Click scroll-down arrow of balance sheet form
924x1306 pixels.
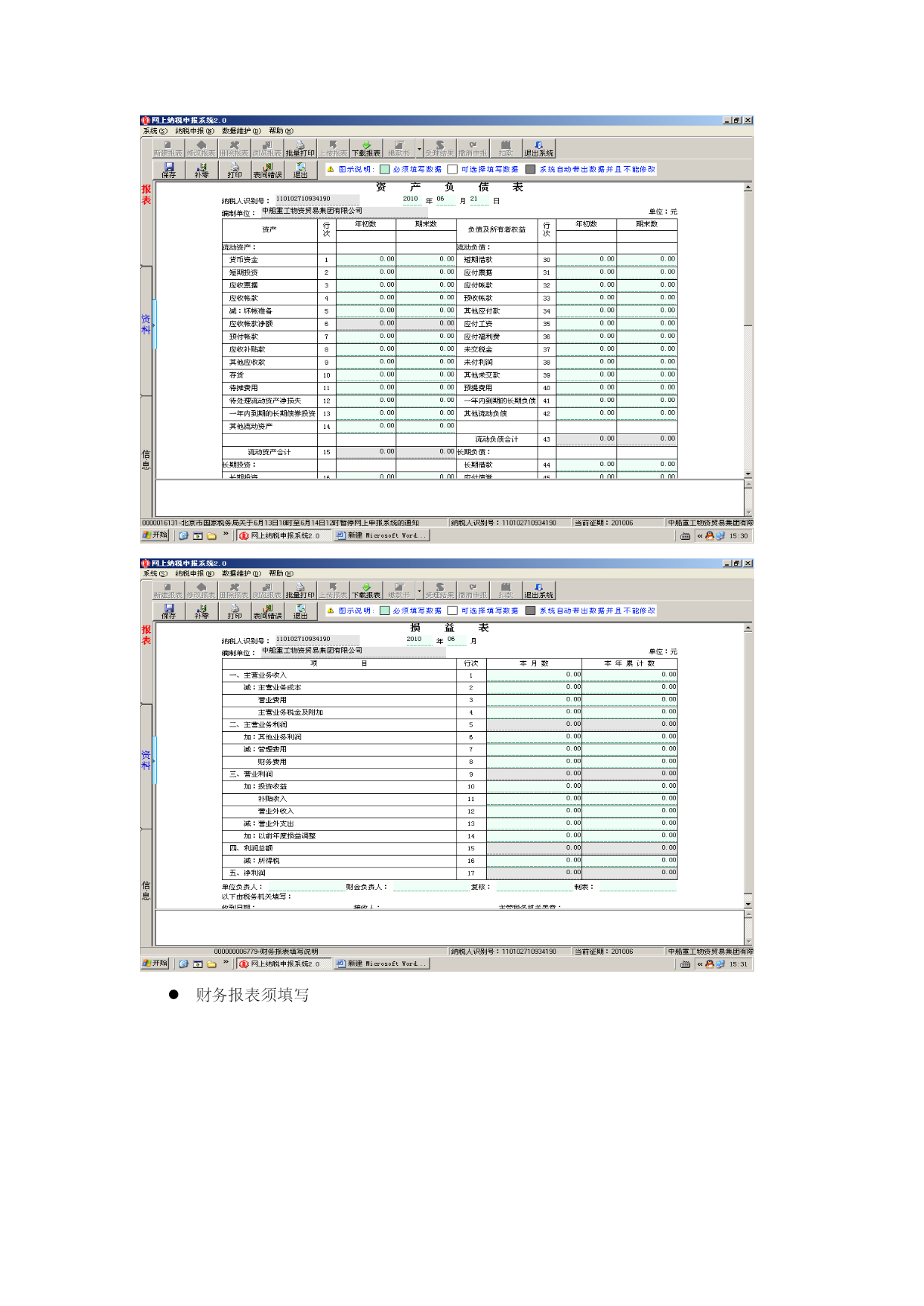pyautogui.click(x=748, y=474)
